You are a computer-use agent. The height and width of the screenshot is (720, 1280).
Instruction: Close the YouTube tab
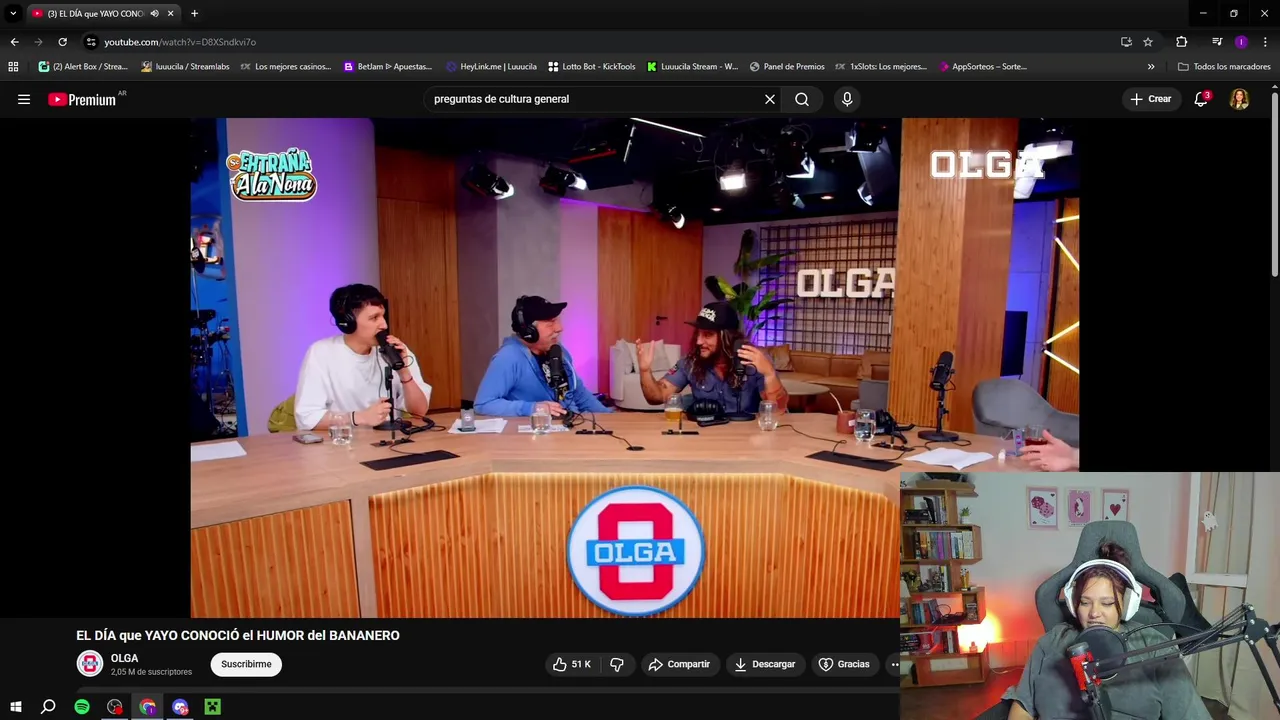170,13
